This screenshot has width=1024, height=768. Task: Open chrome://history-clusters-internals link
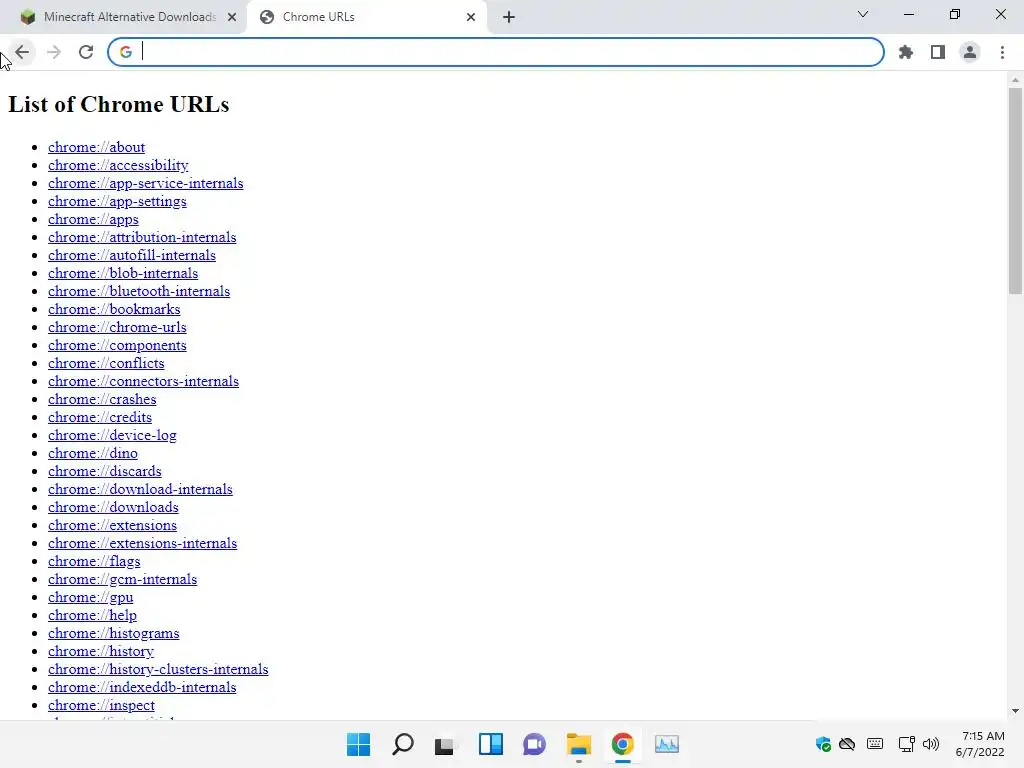[x=158, y=669]
